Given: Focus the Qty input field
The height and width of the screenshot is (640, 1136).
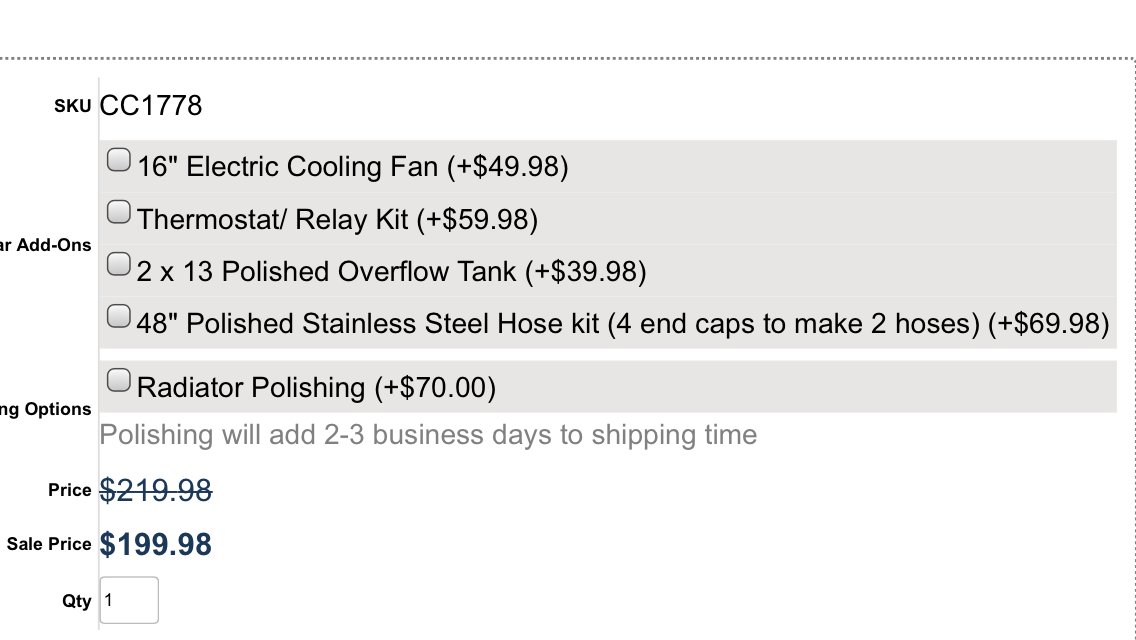Looking at the screenshot, I should [129, 600].
